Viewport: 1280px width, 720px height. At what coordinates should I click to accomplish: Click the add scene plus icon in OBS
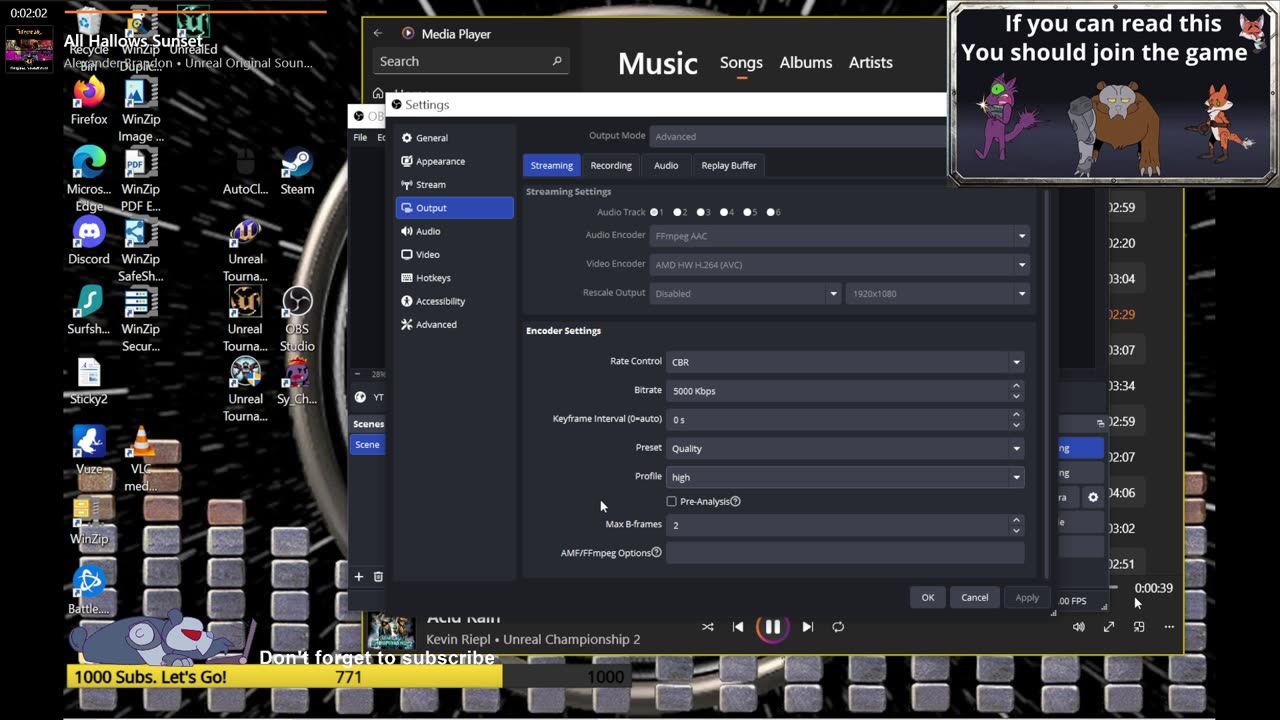pyautogui.click(x=358, y=576)
